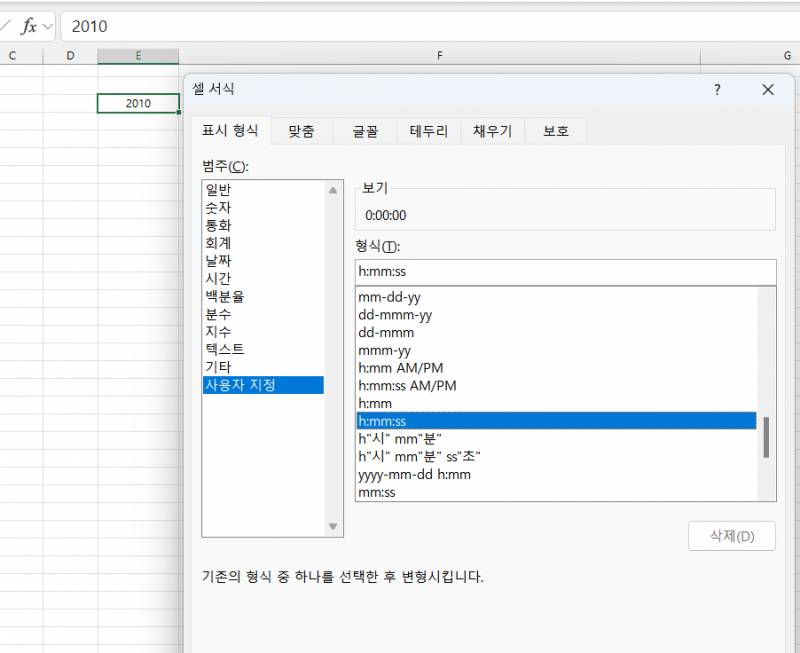Choose h"시" mm"분" format

tap(556, 439)
